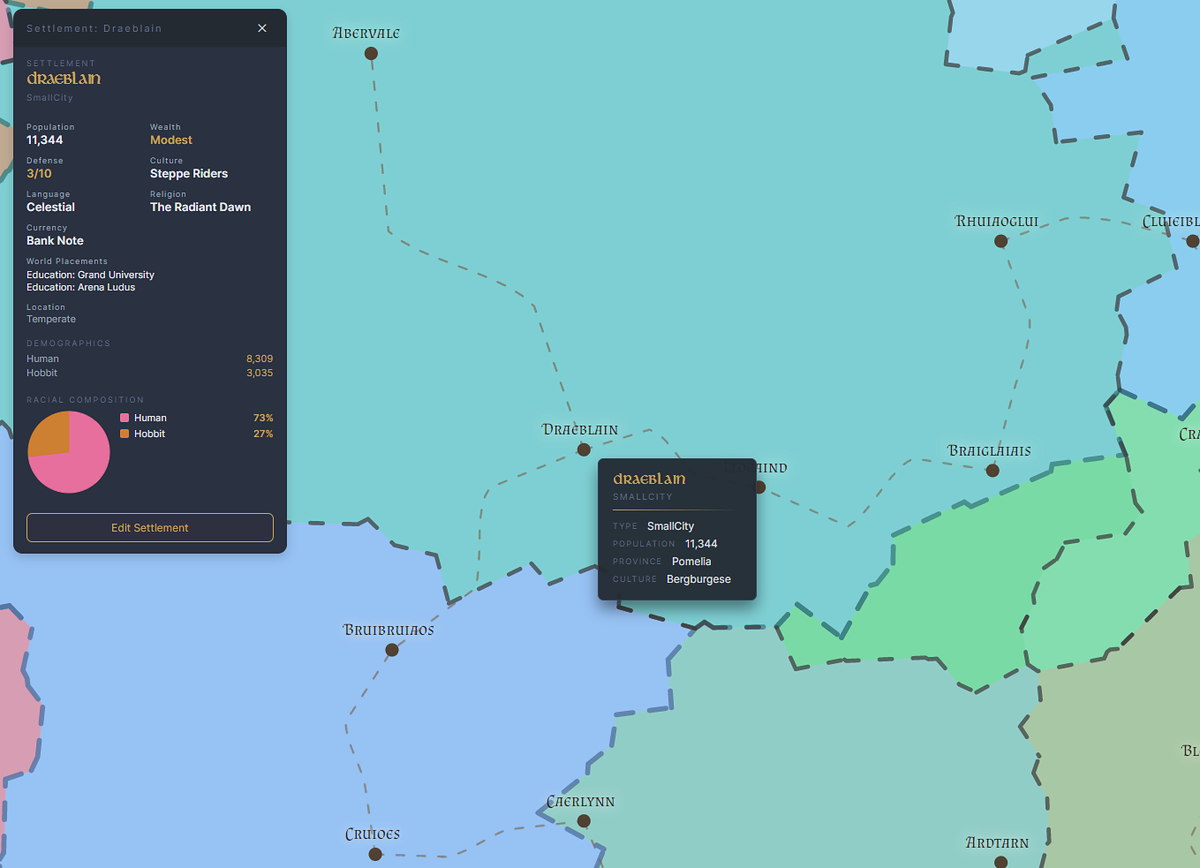
Task: Select the Abervale settlement marker
Action: click(x=371, y=53)
